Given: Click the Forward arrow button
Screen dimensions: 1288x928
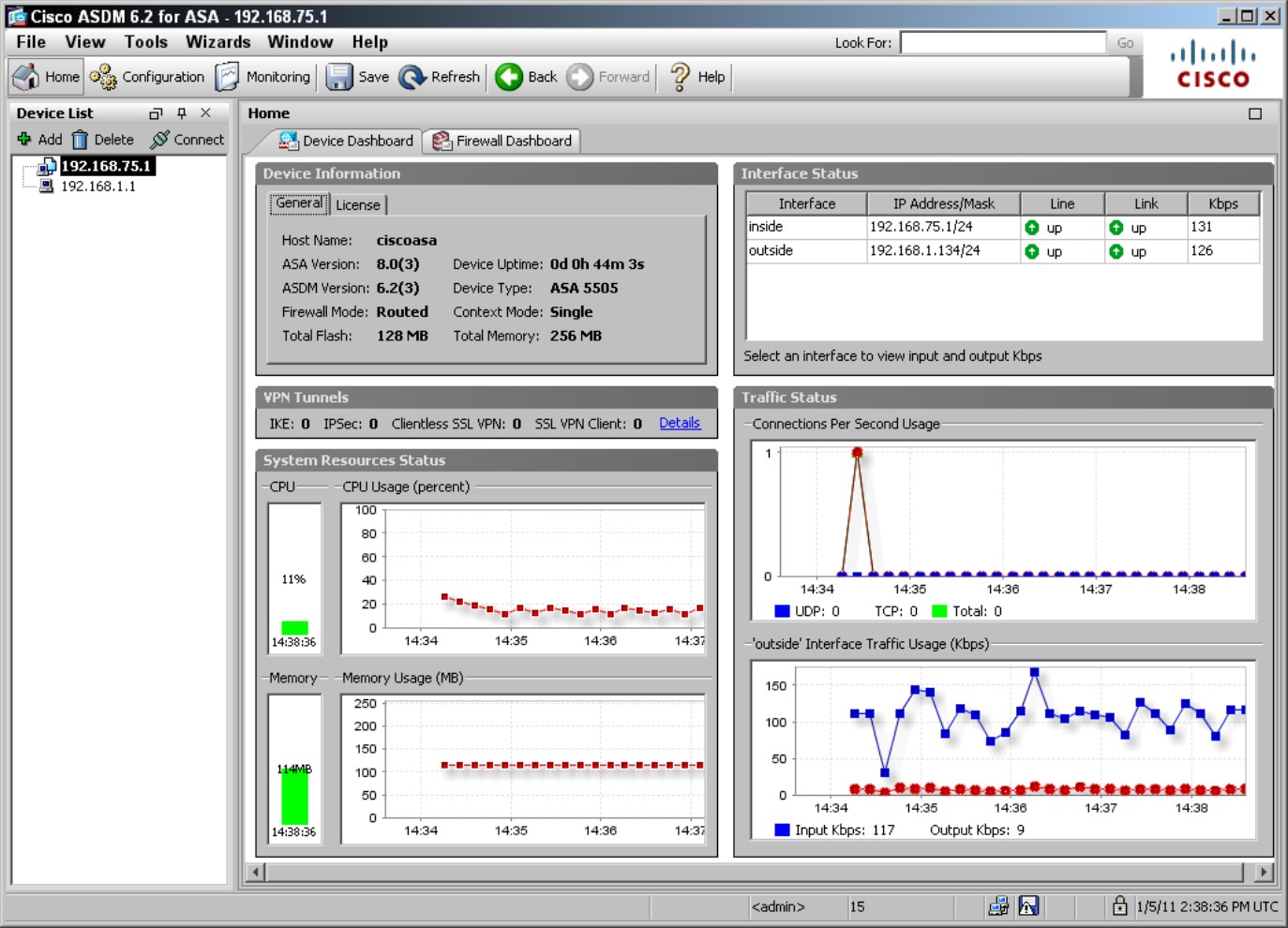Looking at the screenshot, I should click(608, 77).
